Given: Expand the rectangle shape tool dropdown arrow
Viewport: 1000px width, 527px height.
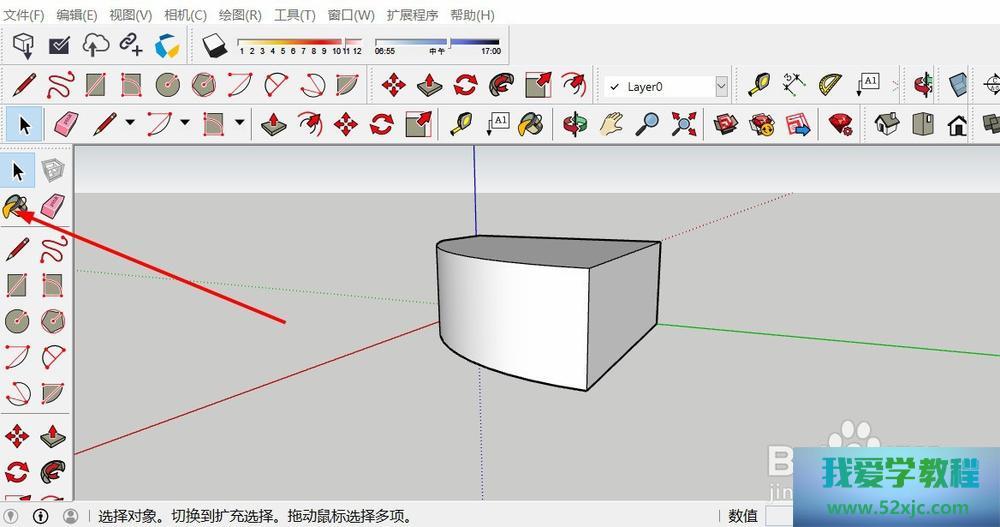Looking at the screenshot, I should pyautogui.click(x=240, y=123).
